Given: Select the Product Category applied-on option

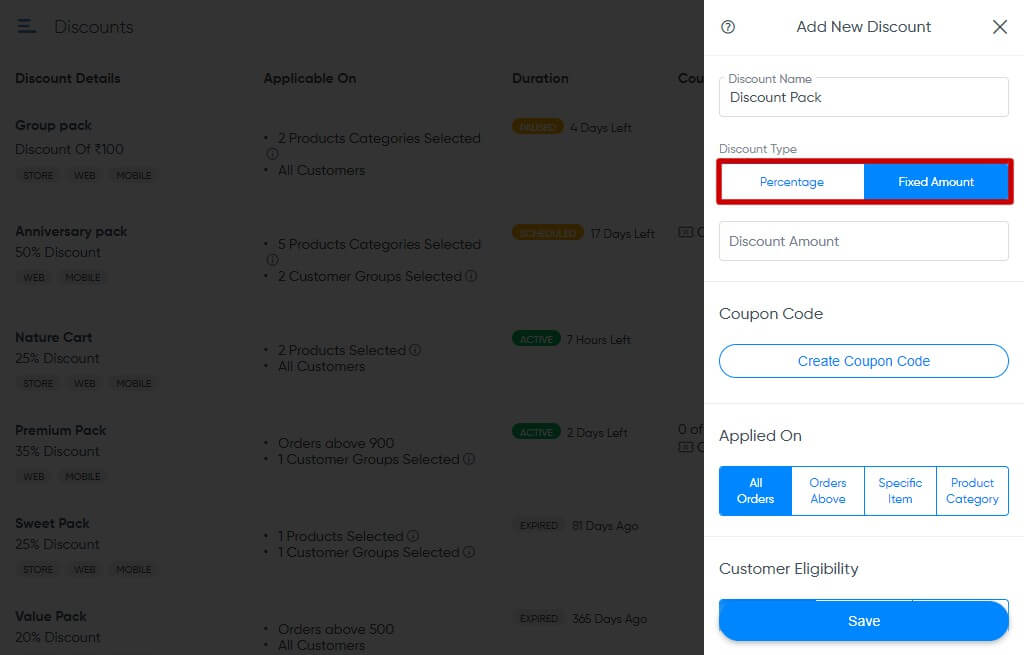Looking at the screenshot, I should [972, 491].
